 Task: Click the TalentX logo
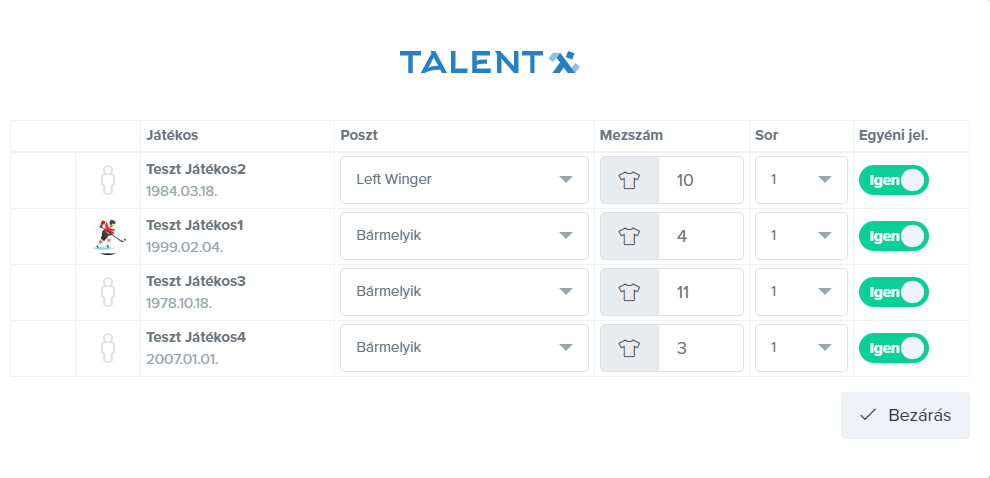tap(489, 62)
